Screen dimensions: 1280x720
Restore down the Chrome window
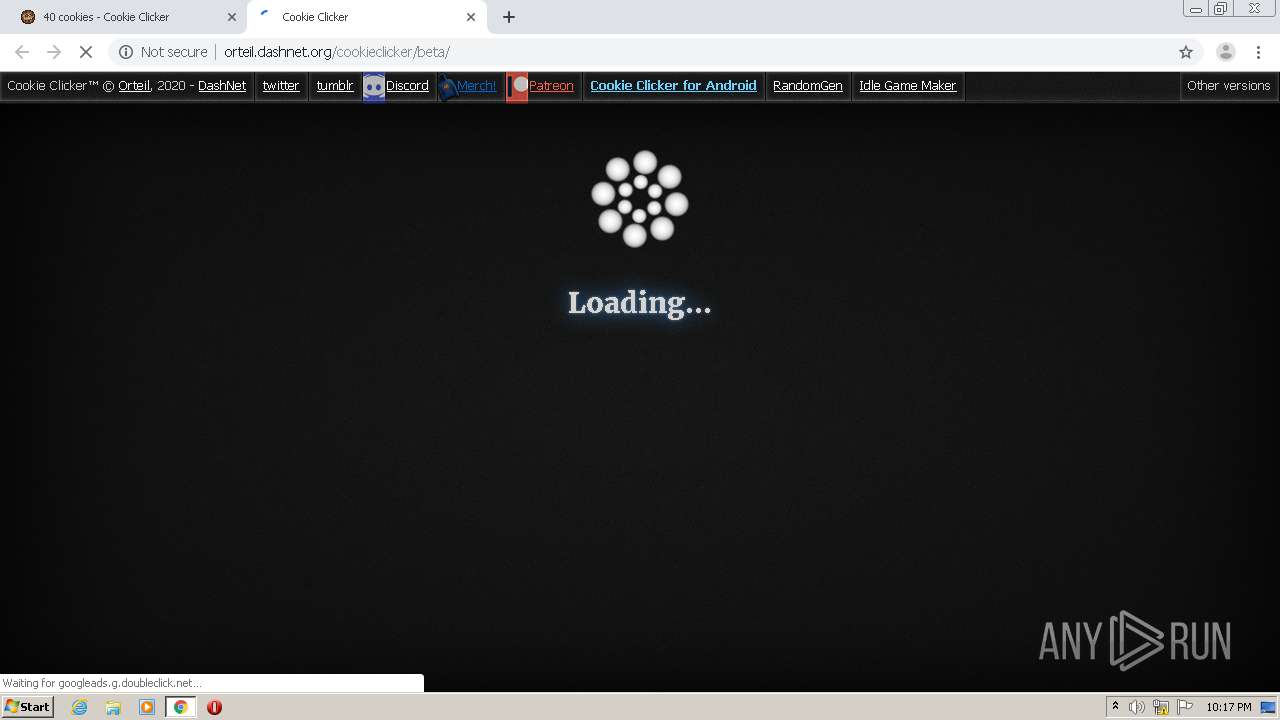tap(1221, 9)
